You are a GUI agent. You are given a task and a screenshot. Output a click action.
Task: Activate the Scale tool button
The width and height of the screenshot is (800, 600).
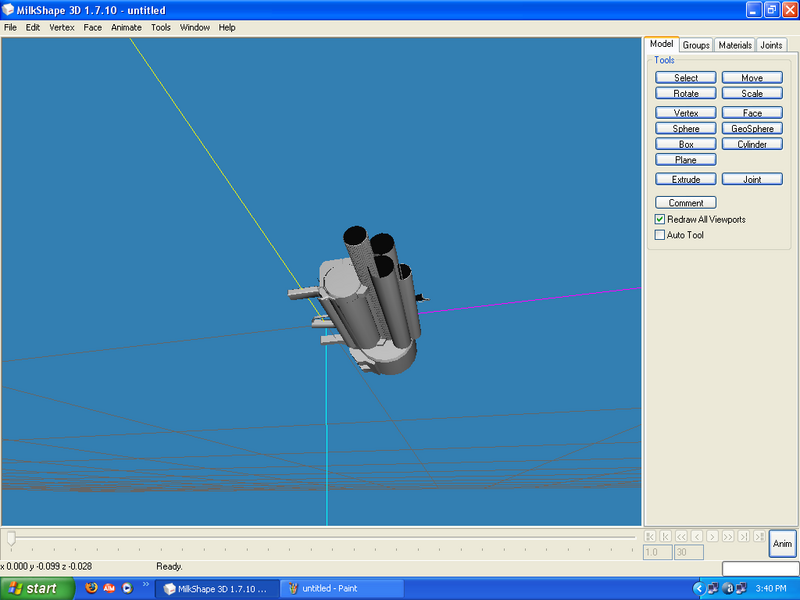tap(752, 93)
